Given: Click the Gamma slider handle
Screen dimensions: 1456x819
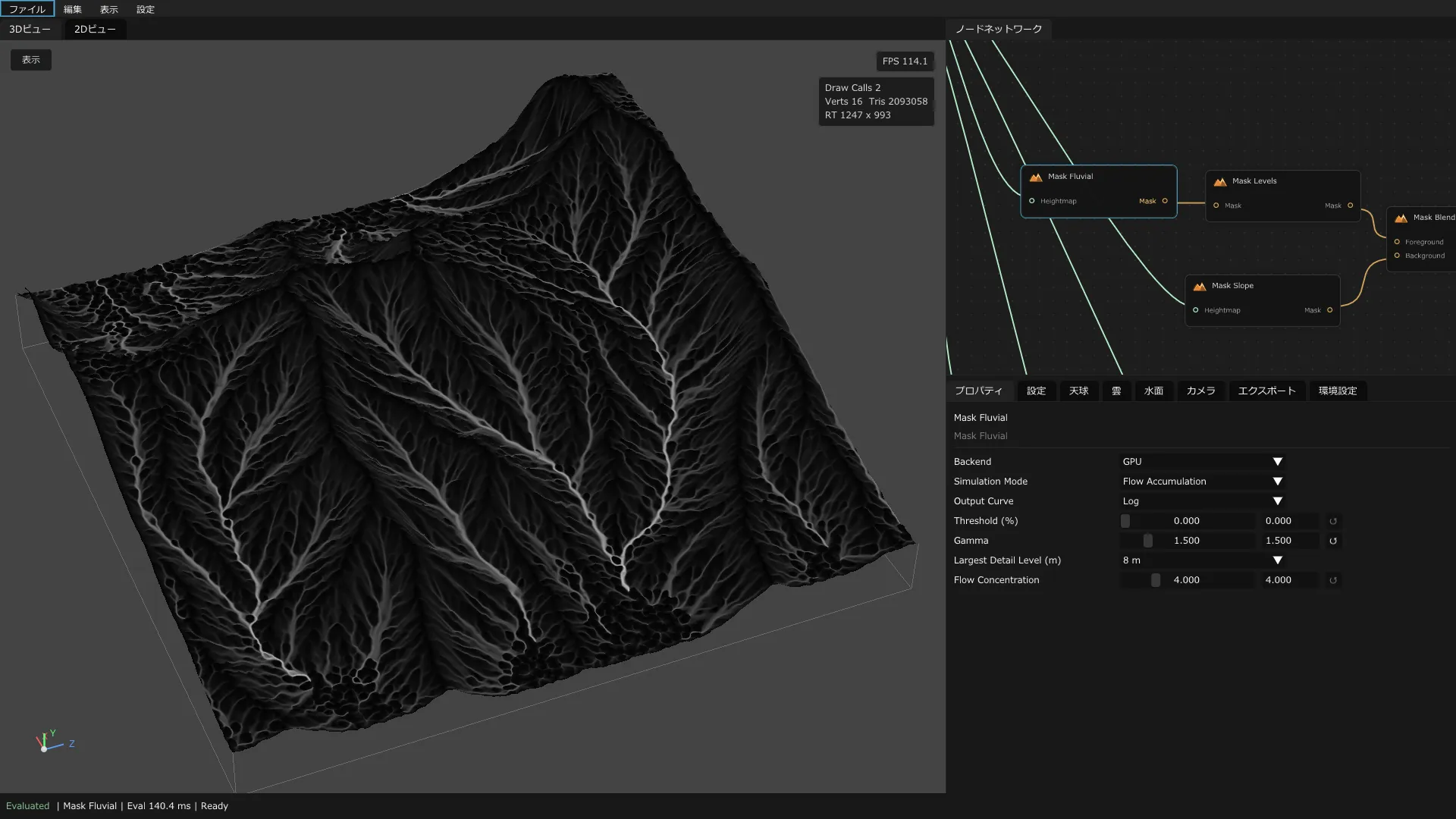Looking at the screenshot, I should tap(1148, 541).
